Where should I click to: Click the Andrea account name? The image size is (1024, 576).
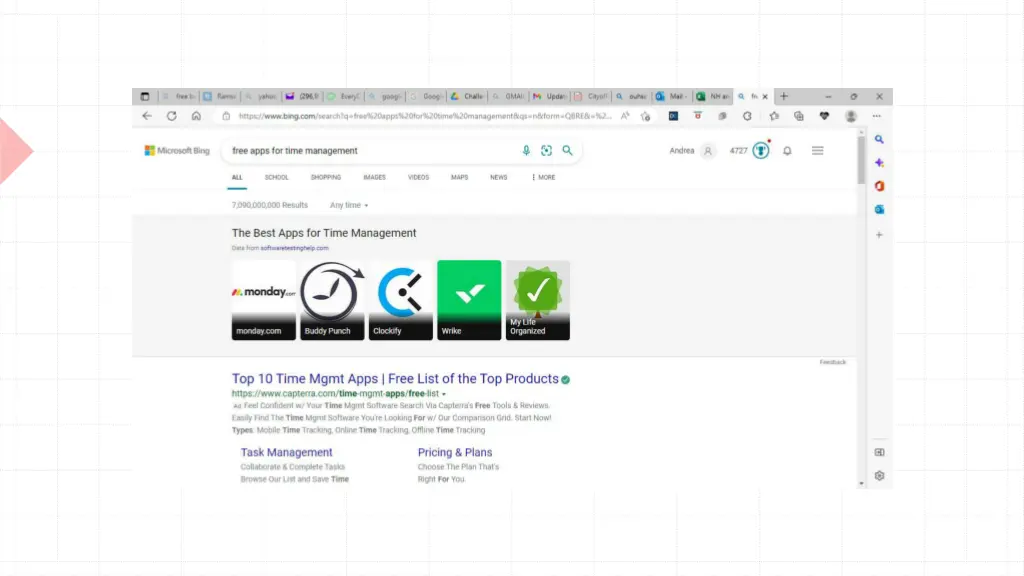(x=682, y=151)
